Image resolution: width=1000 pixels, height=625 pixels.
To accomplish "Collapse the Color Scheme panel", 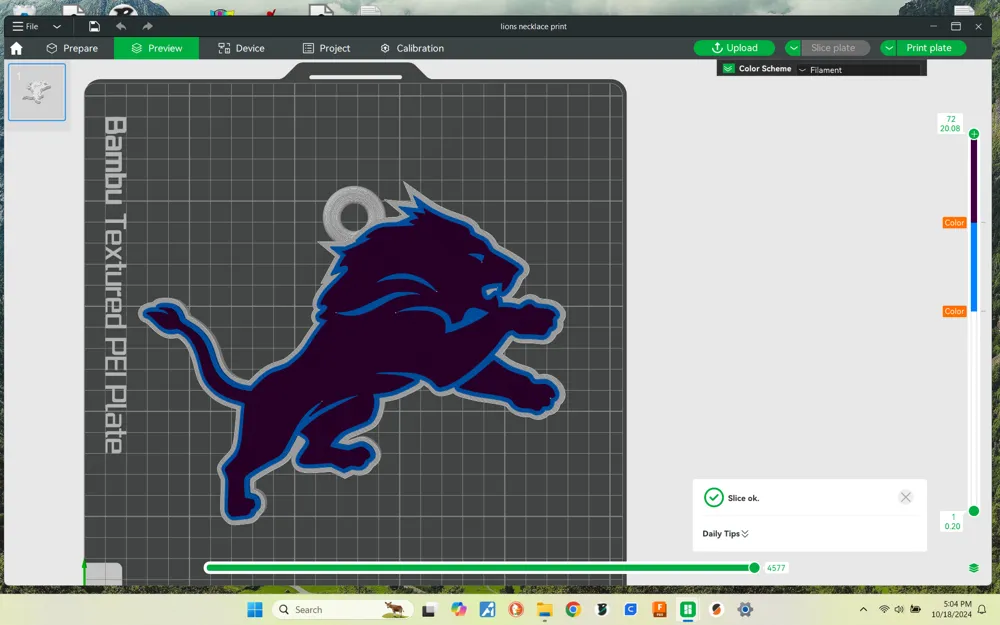I will 729,68.
